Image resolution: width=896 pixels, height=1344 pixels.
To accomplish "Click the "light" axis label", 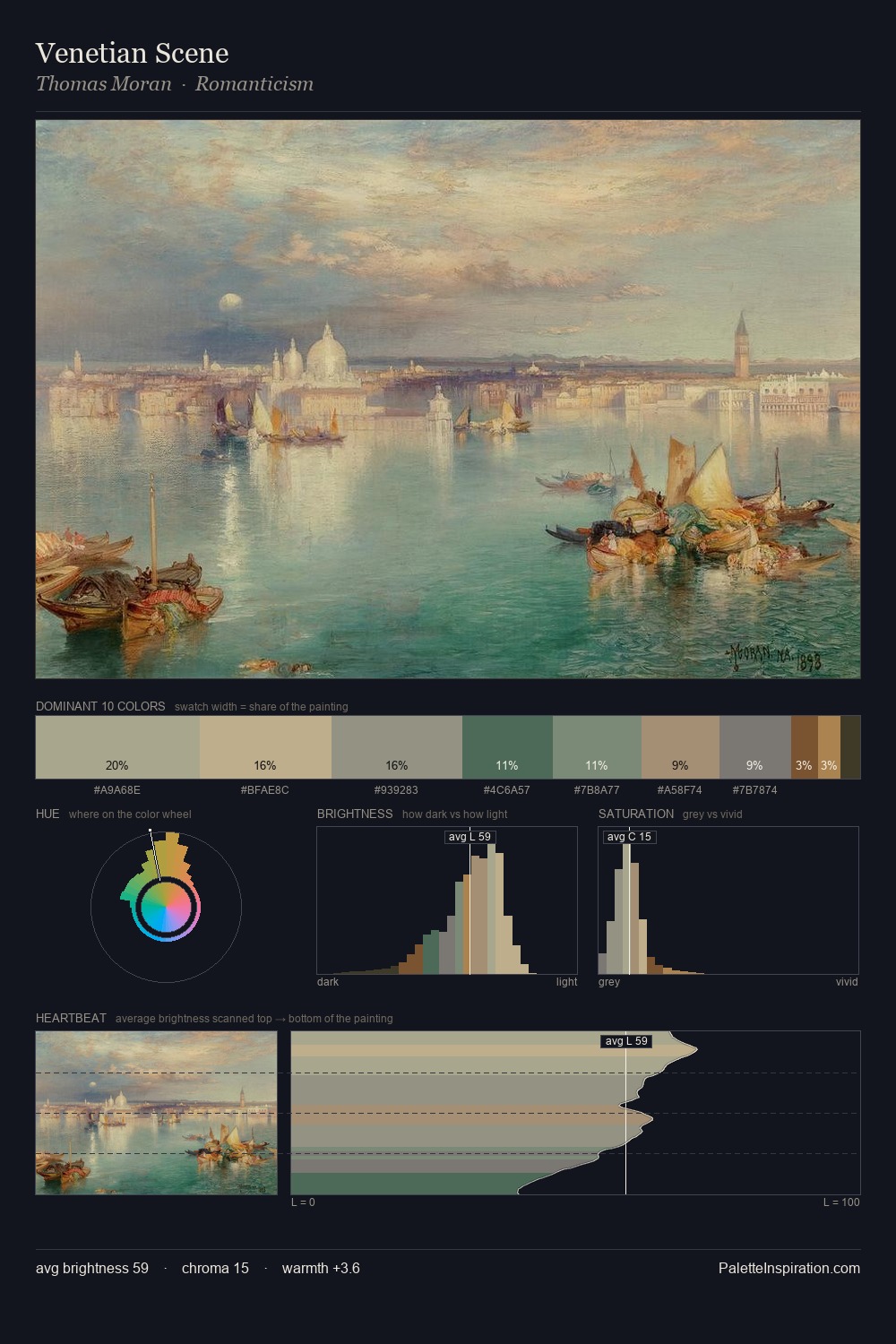I will click(566, 982).
